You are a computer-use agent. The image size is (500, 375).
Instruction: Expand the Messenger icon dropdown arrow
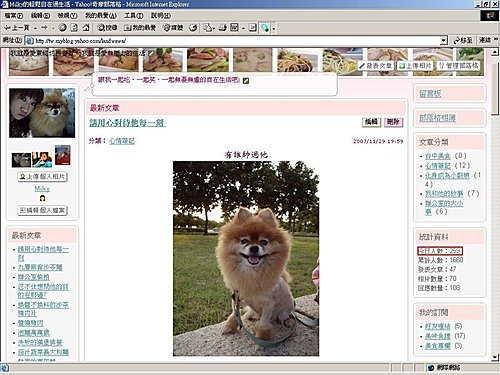tap(273, 28)
